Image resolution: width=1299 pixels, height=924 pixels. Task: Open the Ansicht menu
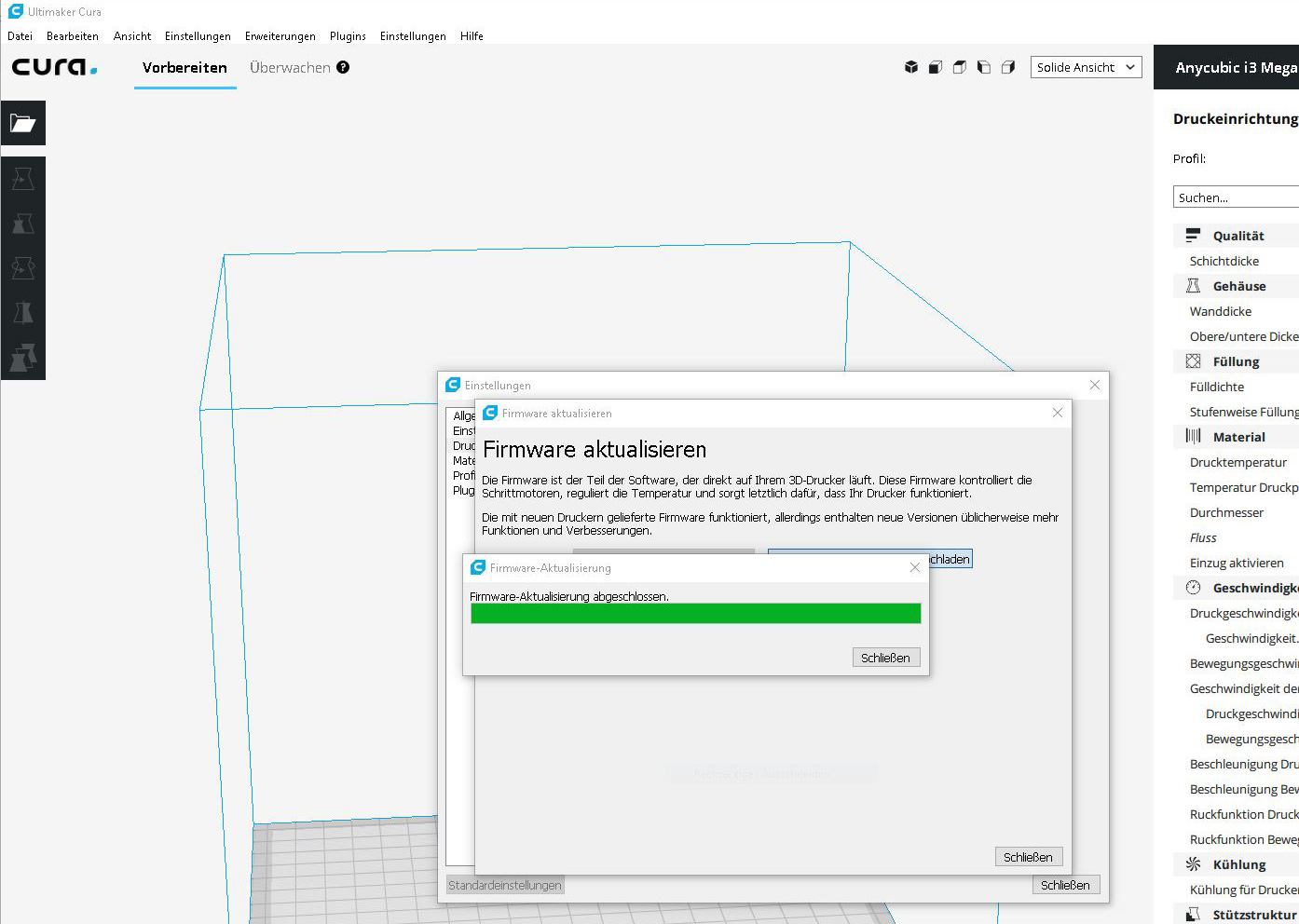coord(132,36)
